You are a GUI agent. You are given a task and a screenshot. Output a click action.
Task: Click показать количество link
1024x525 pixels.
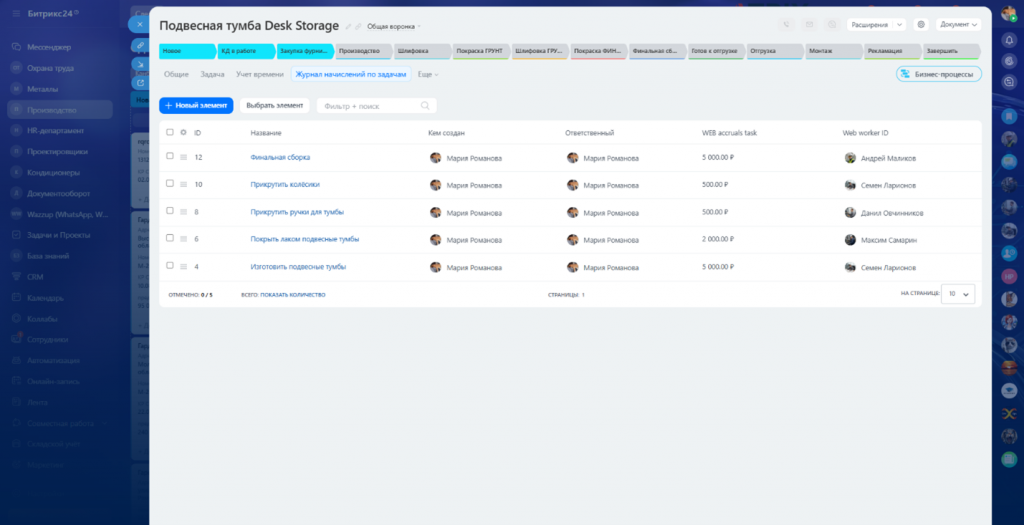(293, 295)
